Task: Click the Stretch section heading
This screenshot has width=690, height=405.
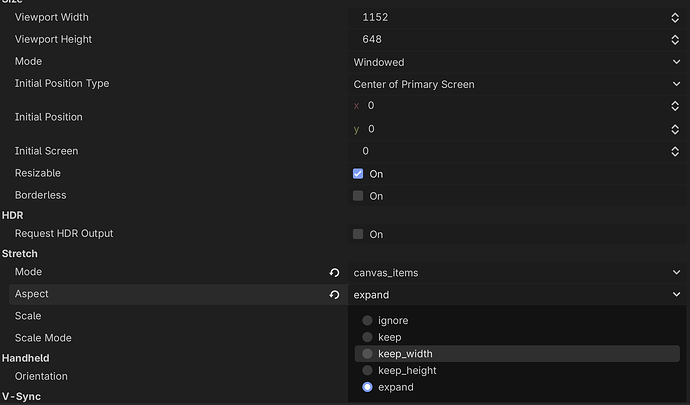Action: point(20,254)
